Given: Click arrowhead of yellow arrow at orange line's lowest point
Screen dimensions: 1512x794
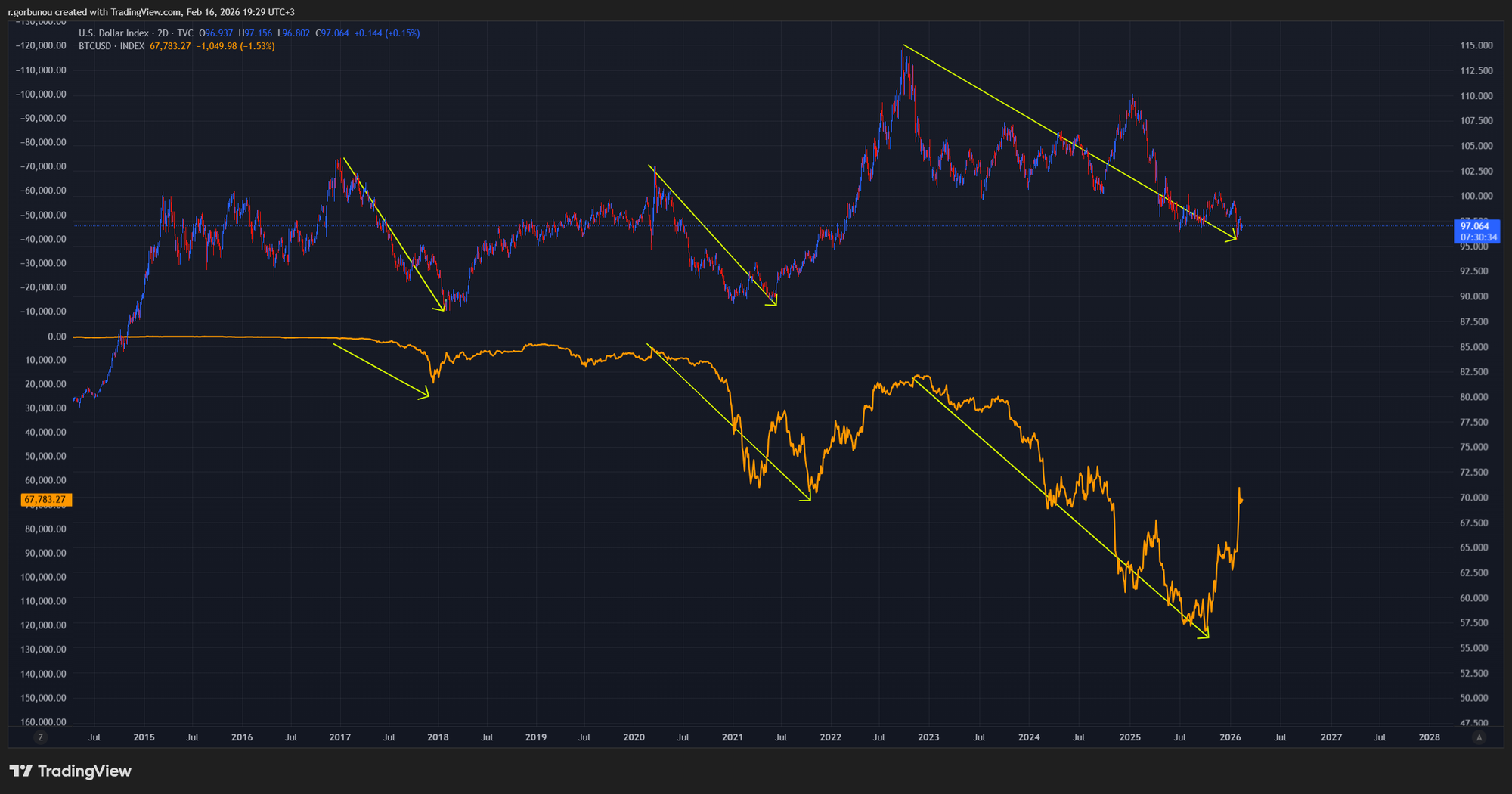Looking at the screenshot, I should click(1206, 637).
